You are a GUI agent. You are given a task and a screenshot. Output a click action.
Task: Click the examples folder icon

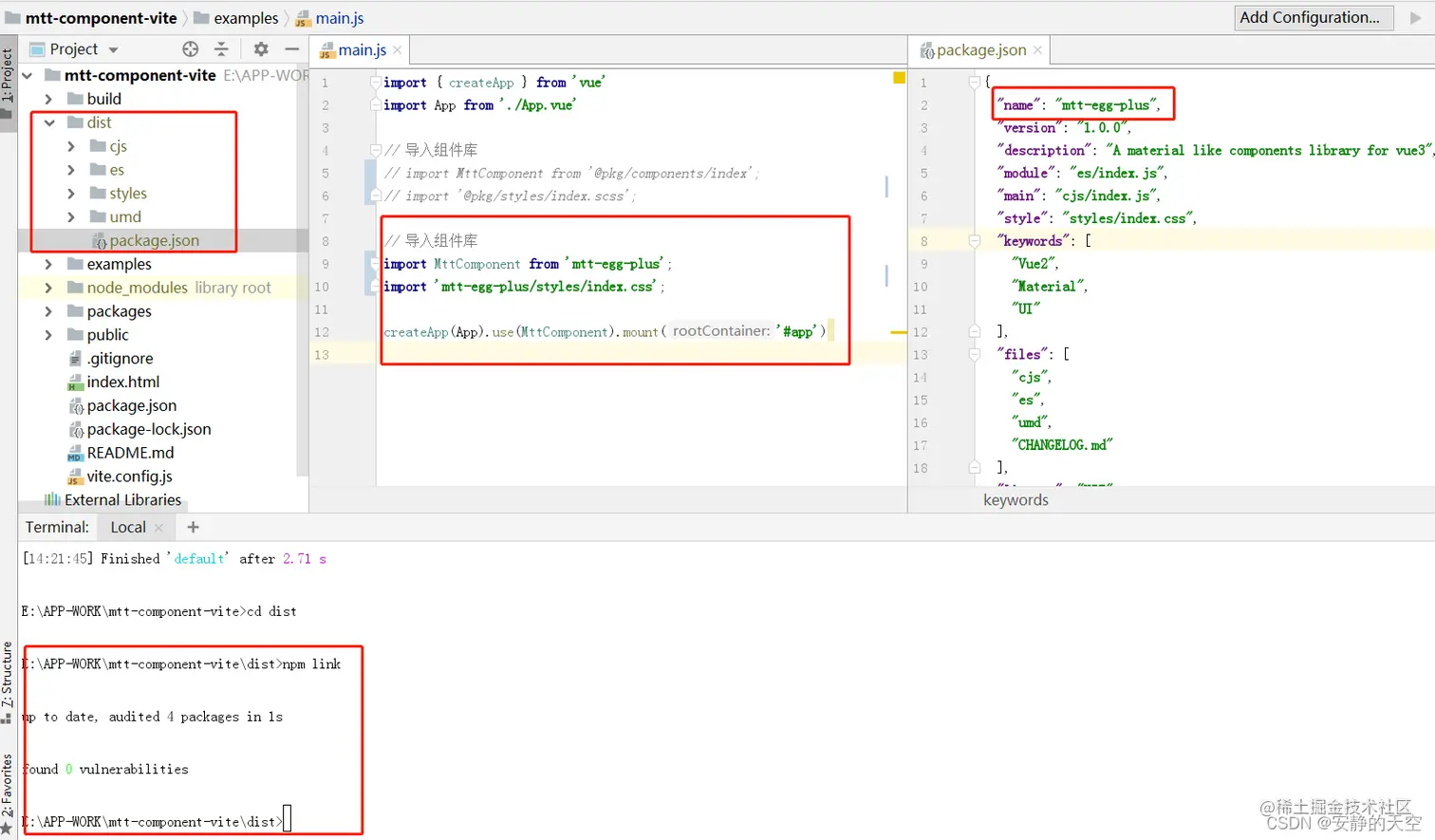point(76,264)
